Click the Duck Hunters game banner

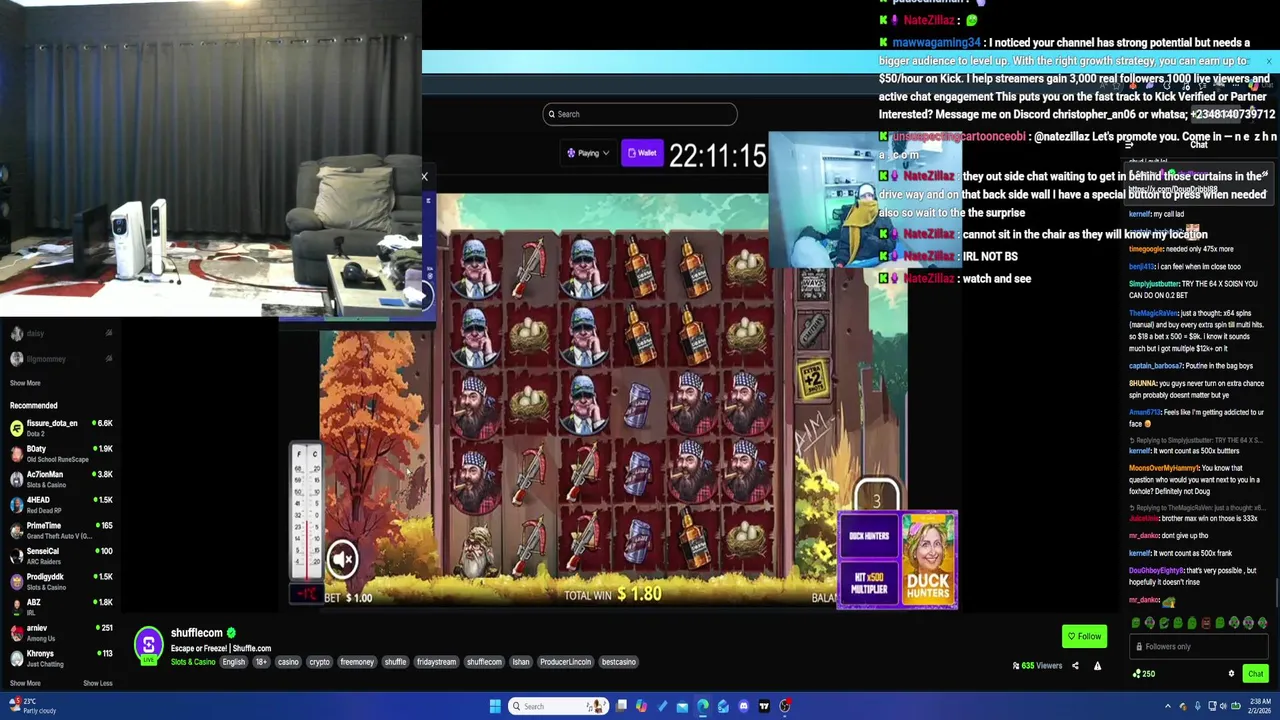pyautogui.click(x=898, y=561)
